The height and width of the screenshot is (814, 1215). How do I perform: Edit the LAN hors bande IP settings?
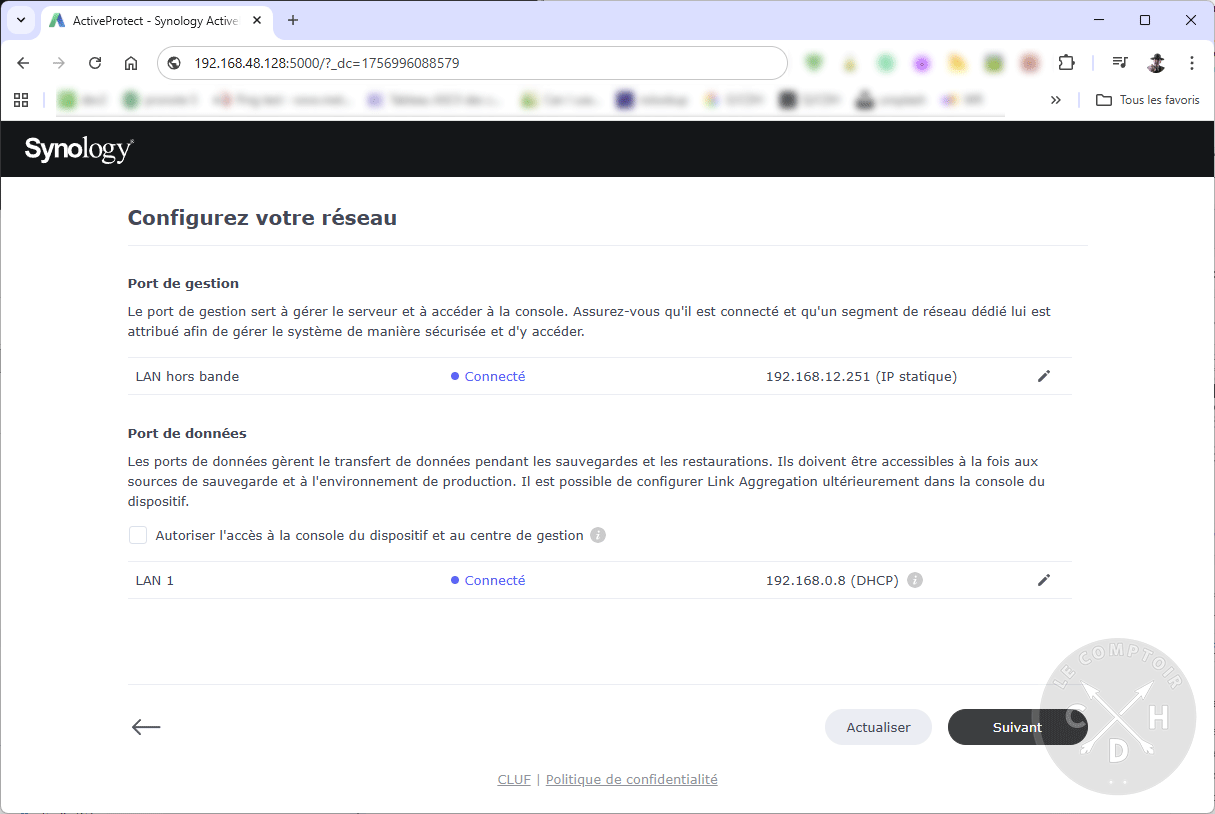point(1043,375)
